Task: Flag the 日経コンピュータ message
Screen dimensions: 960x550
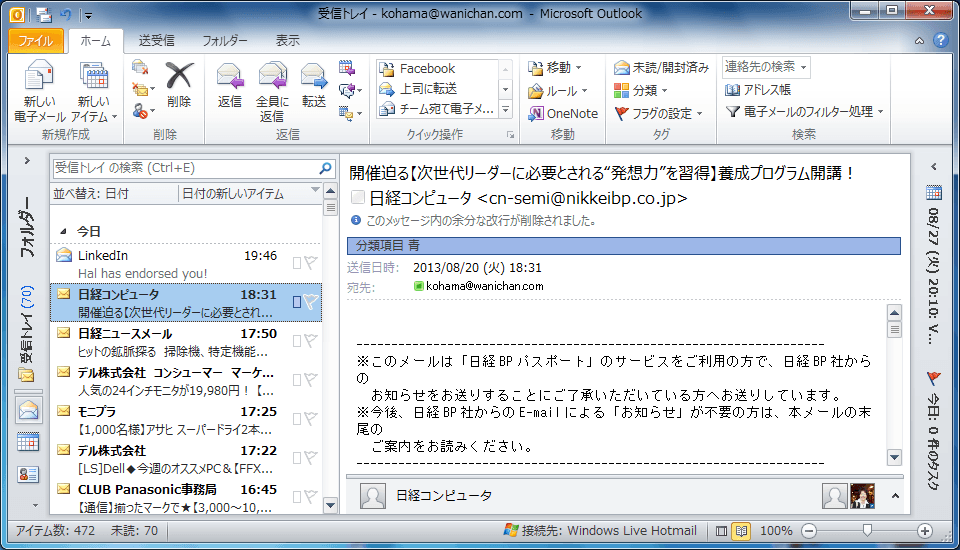Action: point(311,302)
